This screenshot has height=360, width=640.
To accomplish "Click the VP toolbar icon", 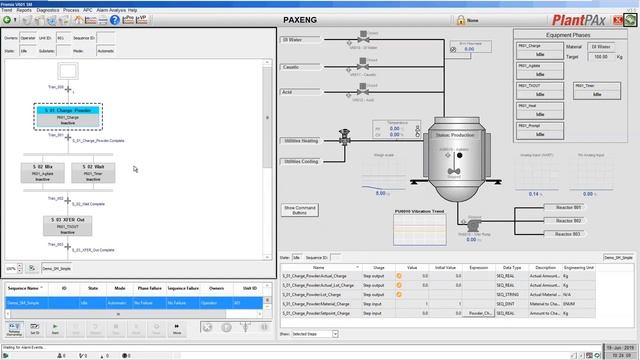I will pos(141,20).
